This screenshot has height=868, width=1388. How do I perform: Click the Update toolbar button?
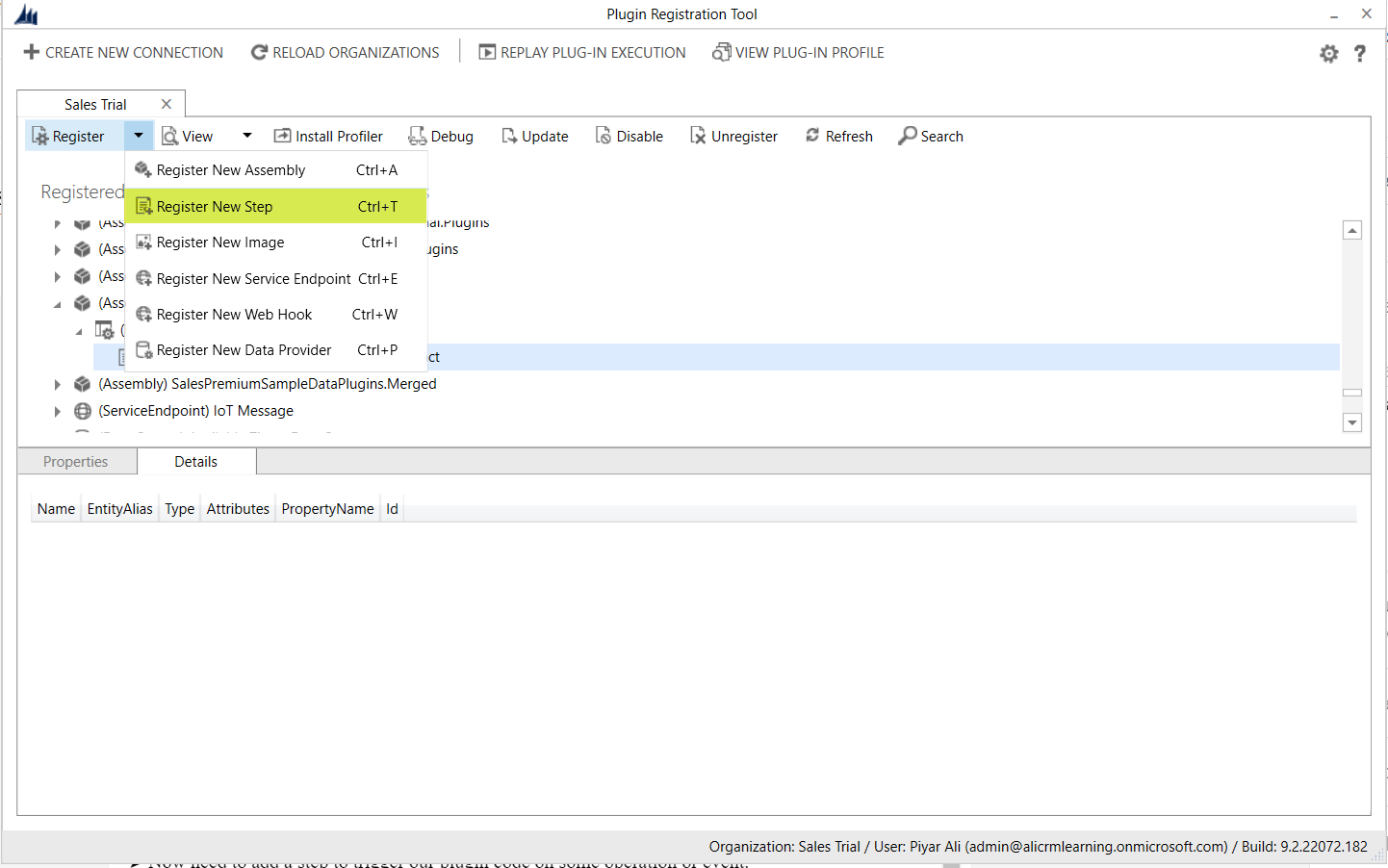(535, 137)
